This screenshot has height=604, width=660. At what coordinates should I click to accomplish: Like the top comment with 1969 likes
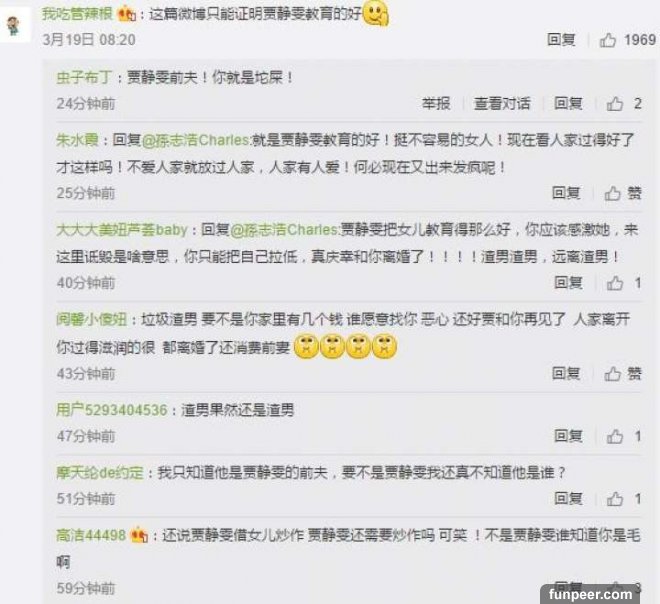pos(608,40)
